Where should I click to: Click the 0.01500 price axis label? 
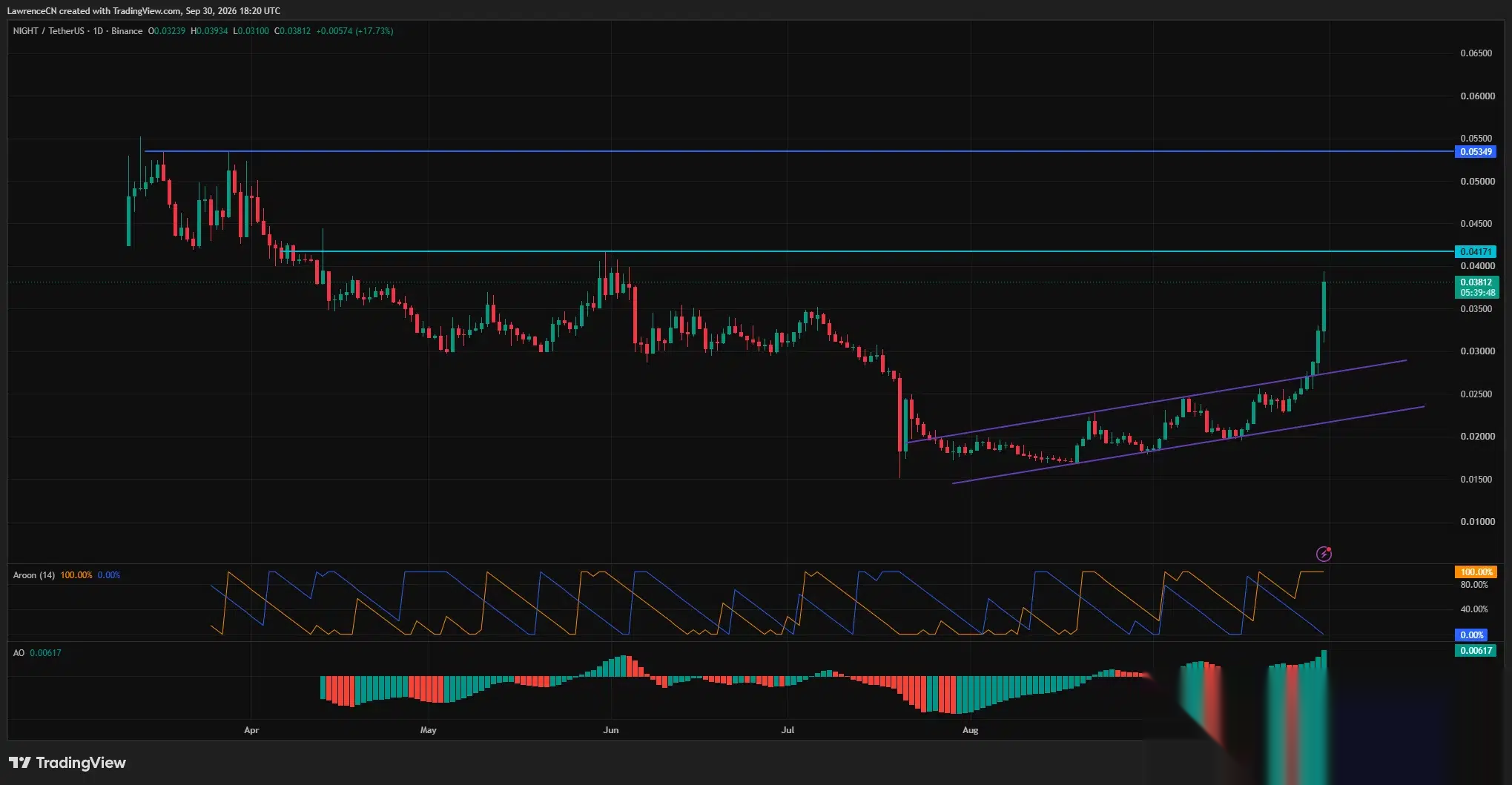click(1477, 480)
